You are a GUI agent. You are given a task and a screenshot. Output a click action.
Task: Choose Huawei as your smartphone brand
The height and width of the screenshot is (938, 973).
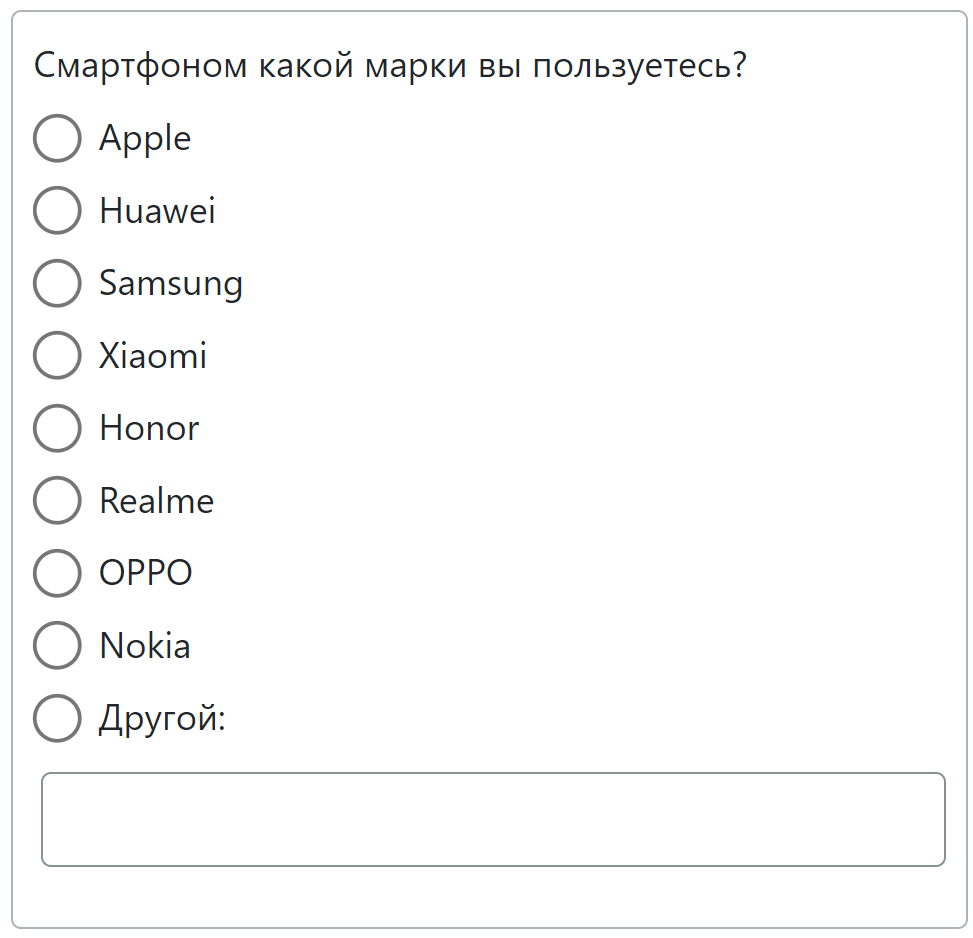click(x=57, y=210)
